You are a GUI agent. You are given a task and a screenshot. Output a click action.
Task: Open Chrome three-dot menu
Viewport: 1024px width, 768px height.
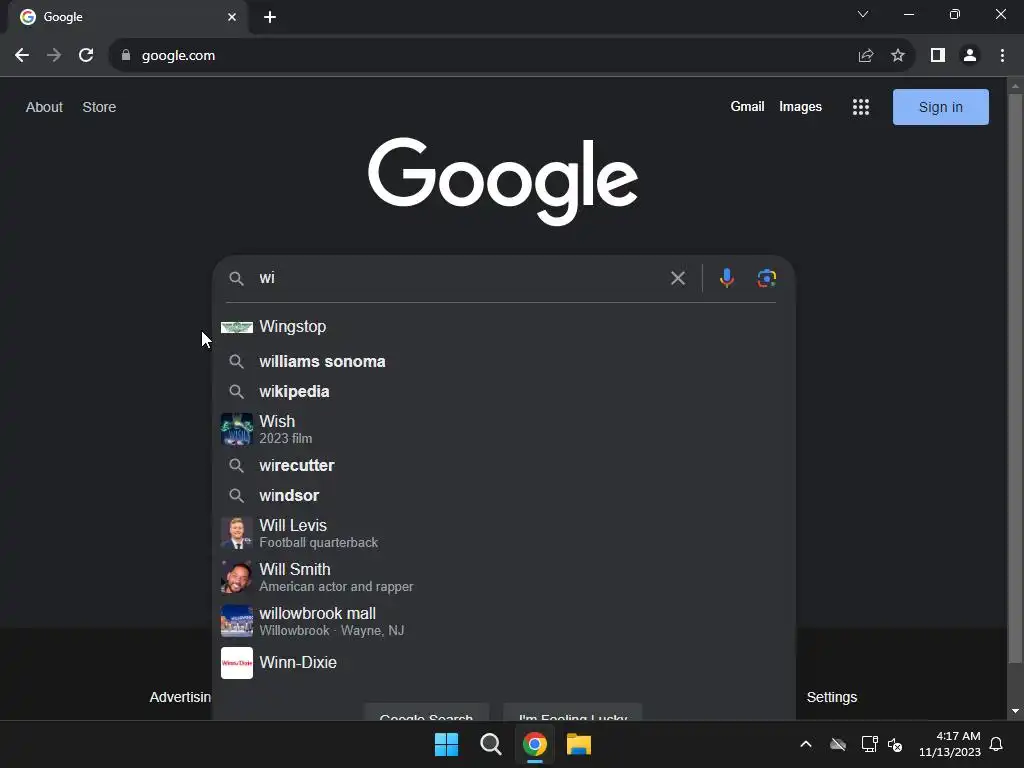1002,56
